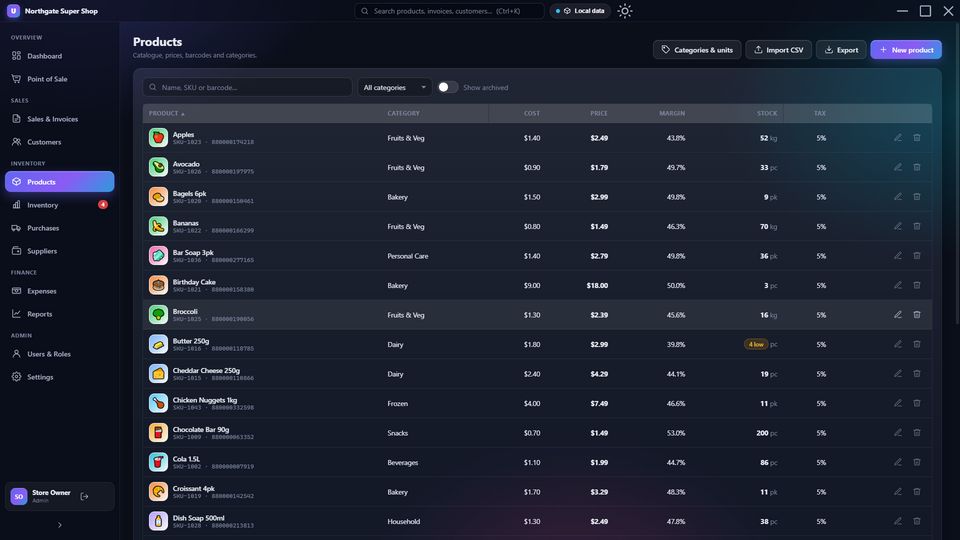Click the Local data status pill
Image resolution: width=960 pixels, height=540 pixels.
coord(580,11)
